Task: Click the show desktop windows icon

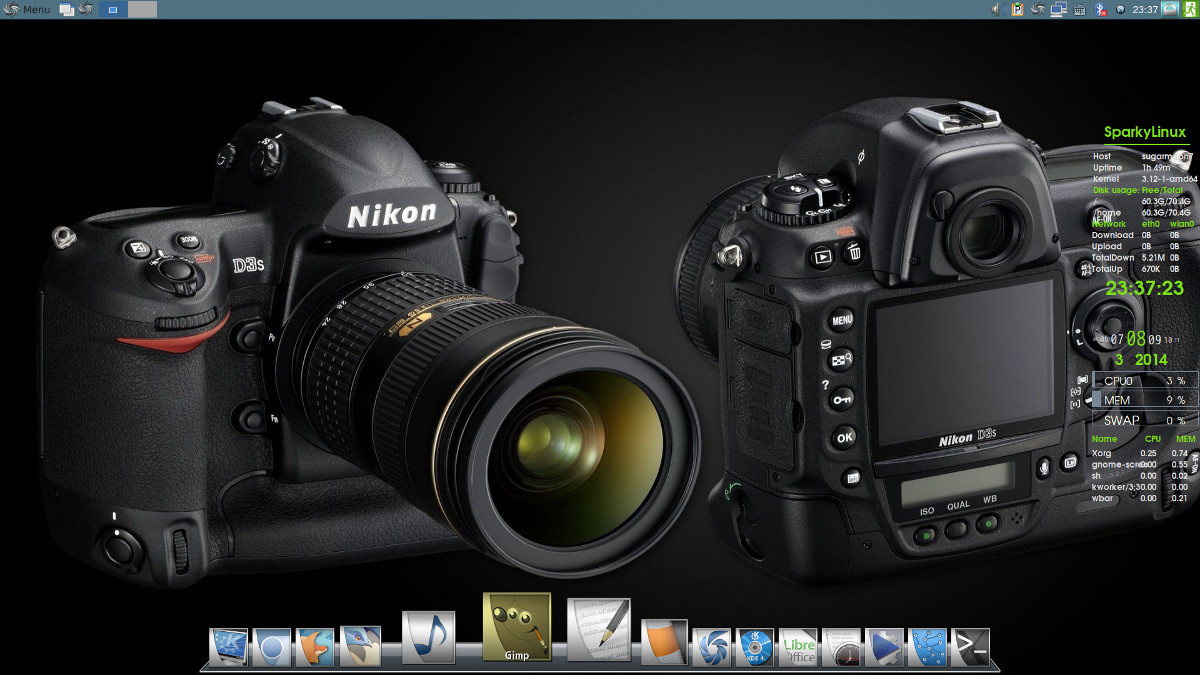Action: pos(67,9)
